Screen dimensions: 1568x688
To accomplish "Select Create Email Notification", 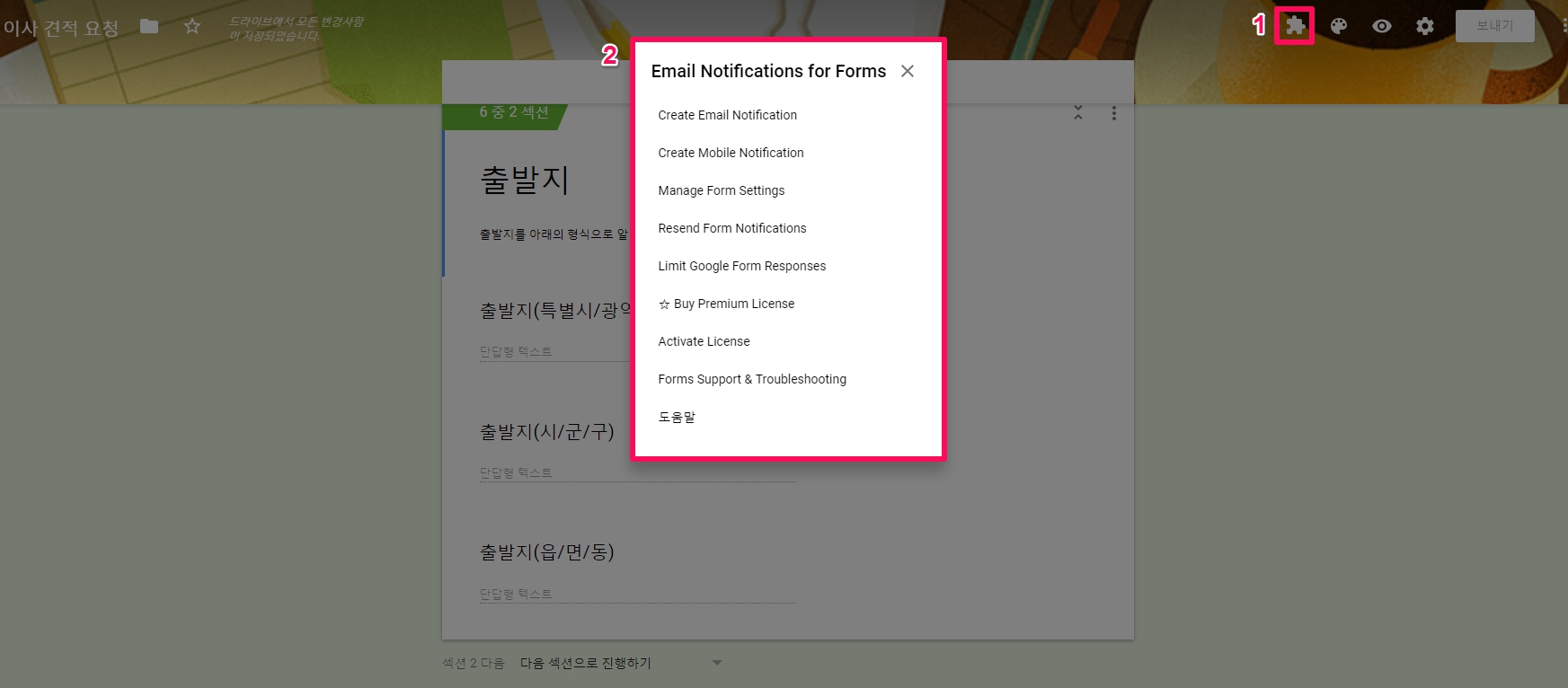I will (727, 115).
